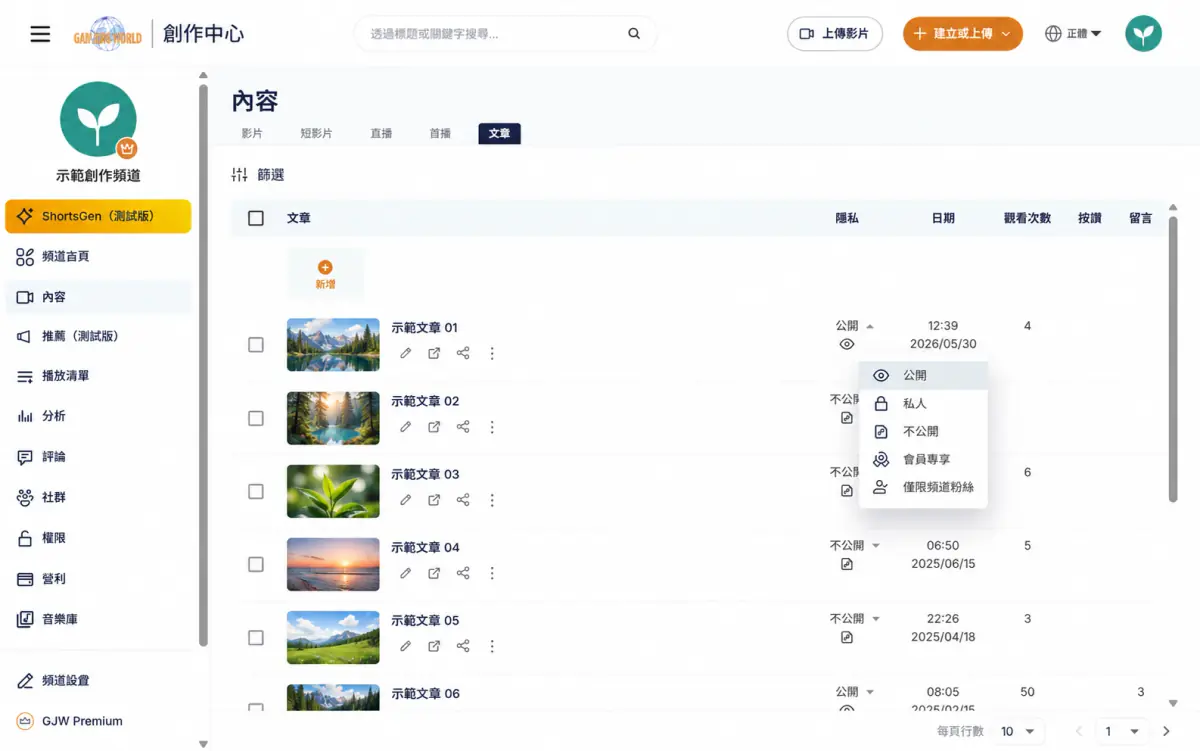Viewport: 1200px width, 751px height.
Task: Click the 篩選 filter sliders icon
Action: coord(239,175)
